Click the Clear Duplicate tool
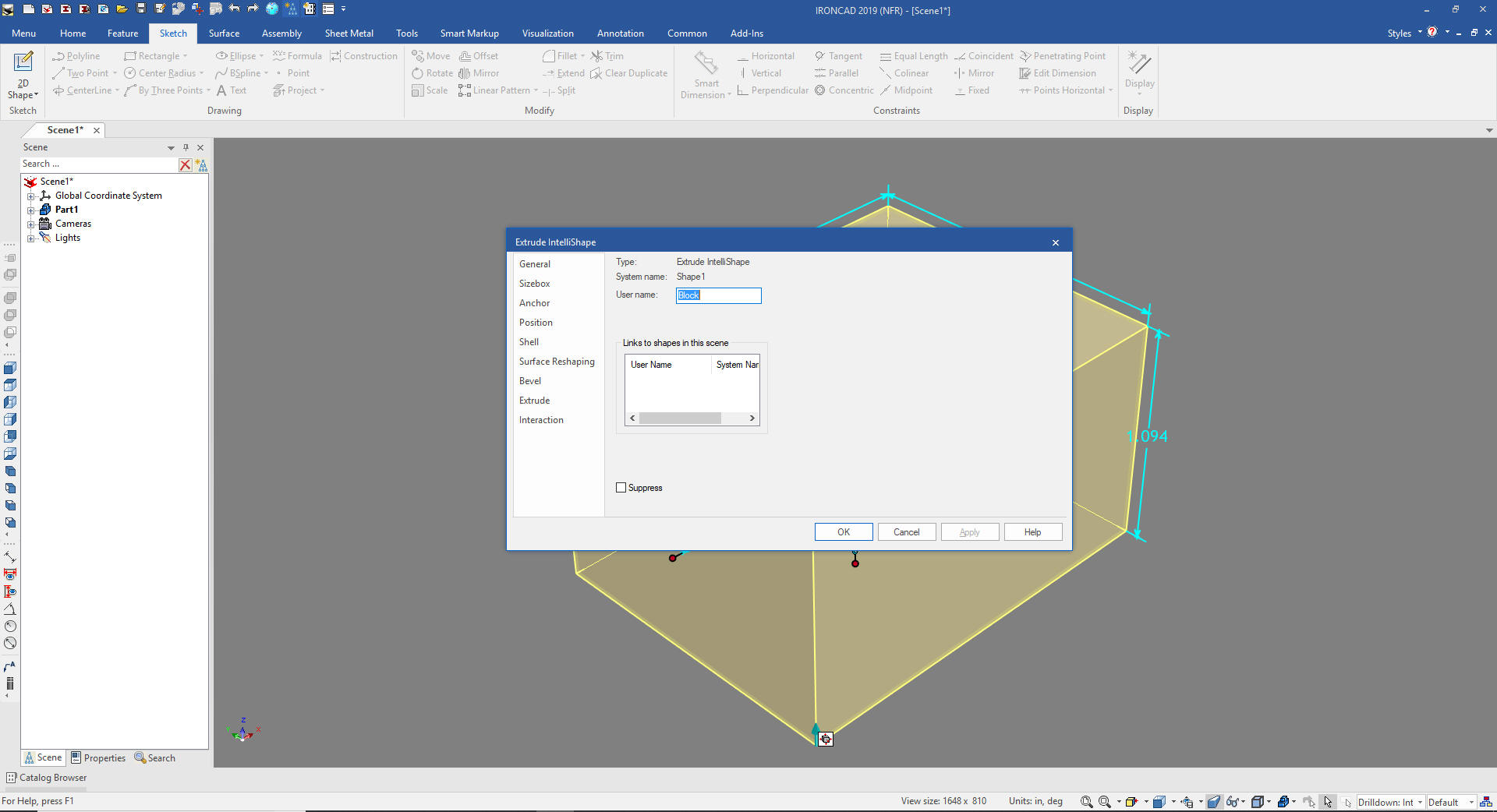Image resolution: width=1497 pixels, height=812 pixels. (x=629, y=73)
